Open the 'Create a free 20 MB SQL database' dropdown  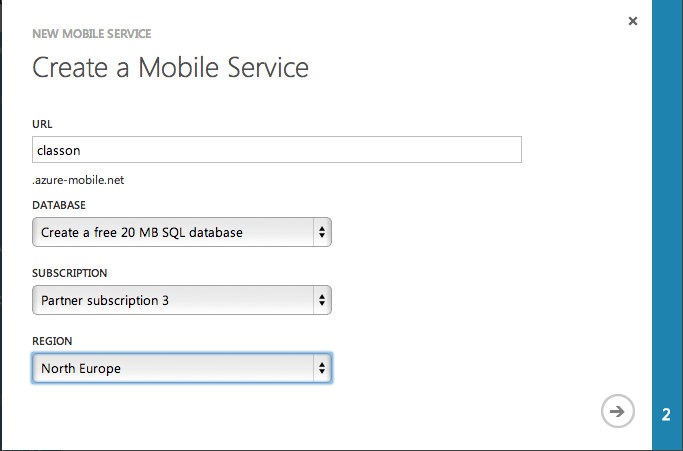180,233
